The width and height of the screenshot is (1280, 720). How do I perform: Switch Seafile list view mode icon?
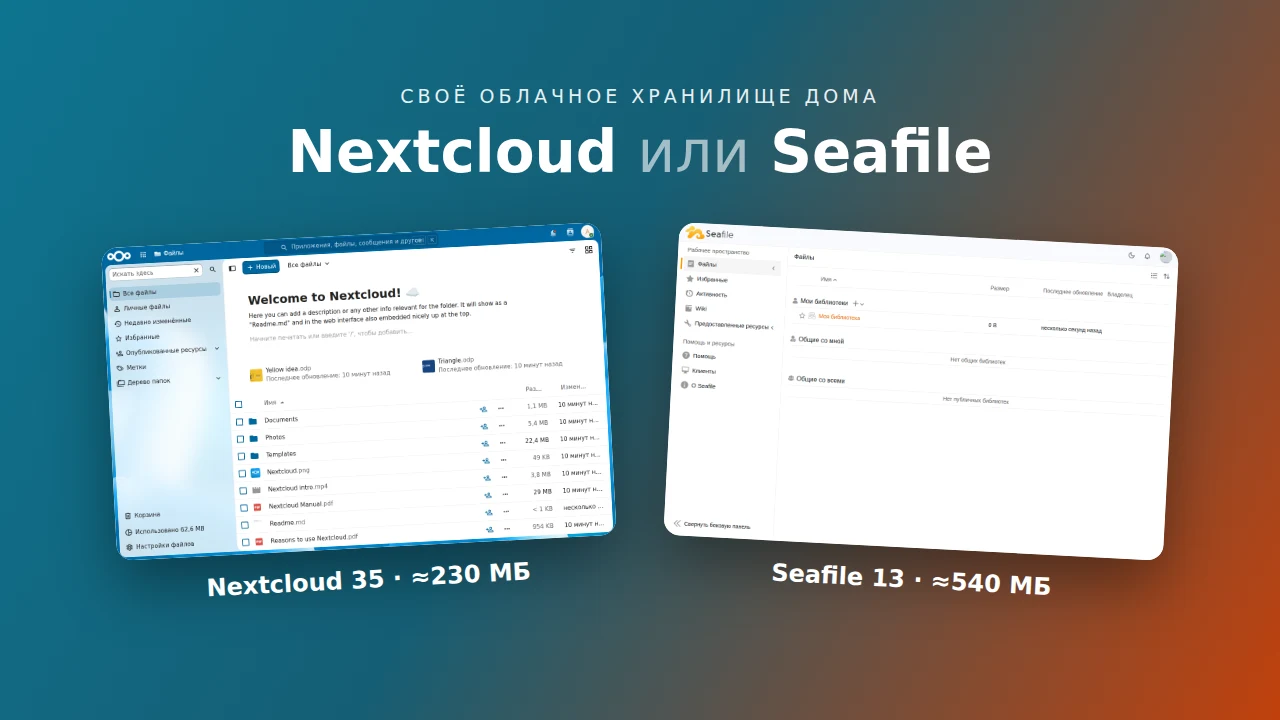point(1154,275)
